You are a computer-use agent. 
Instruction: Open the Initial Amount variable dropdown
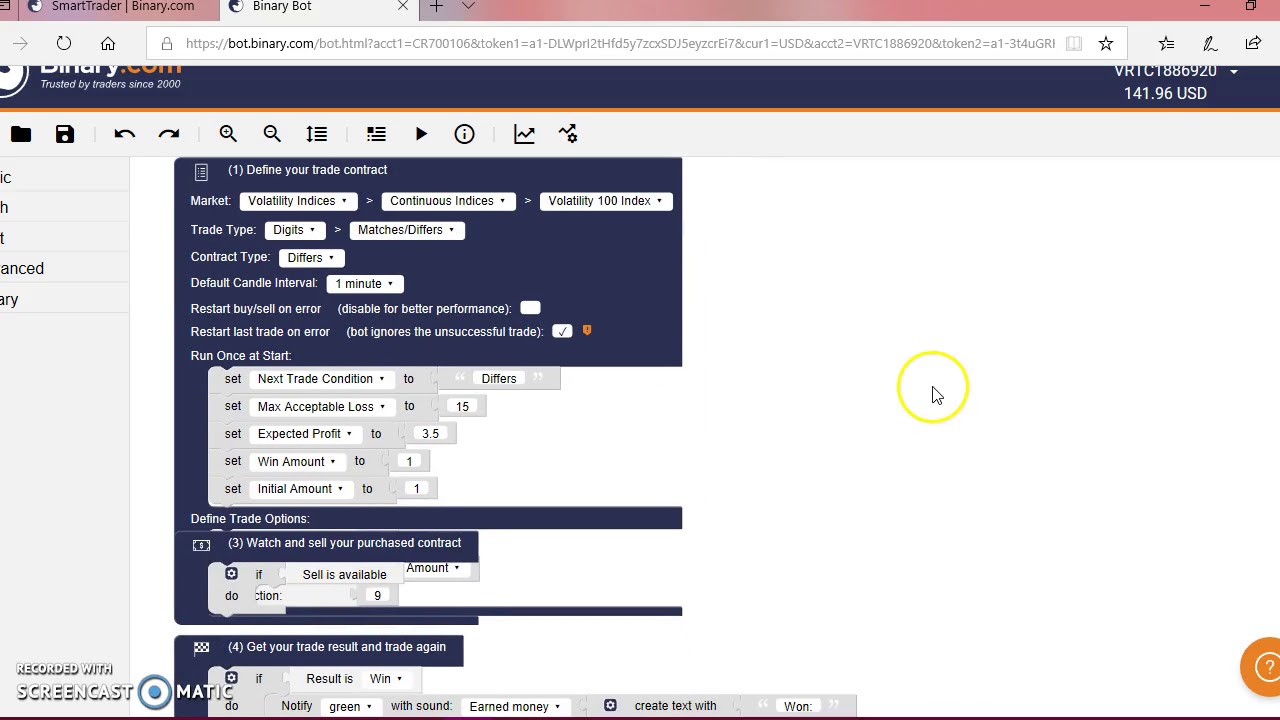(x=300, y=489)
